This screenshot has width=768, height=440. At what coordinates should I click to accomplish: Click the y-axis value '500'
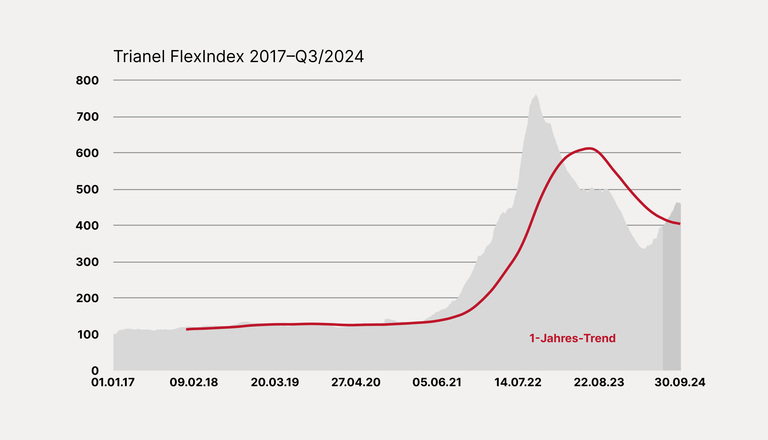point(87,189)
